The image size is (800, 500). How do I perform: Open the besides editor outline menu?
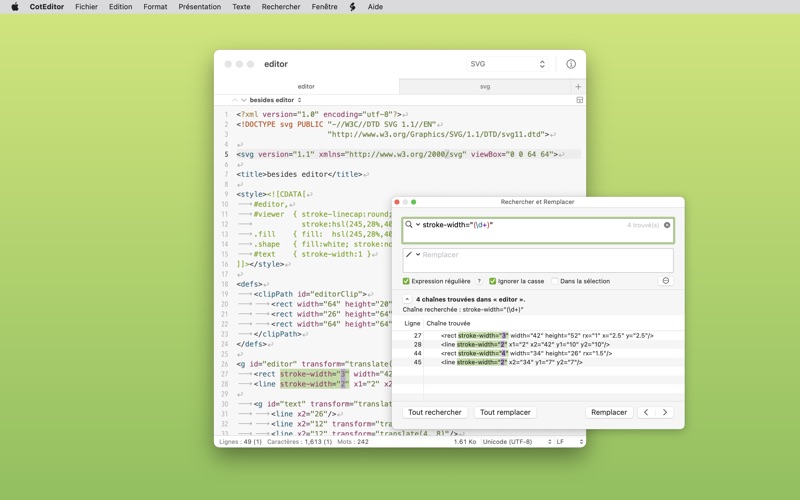(276, 100)
